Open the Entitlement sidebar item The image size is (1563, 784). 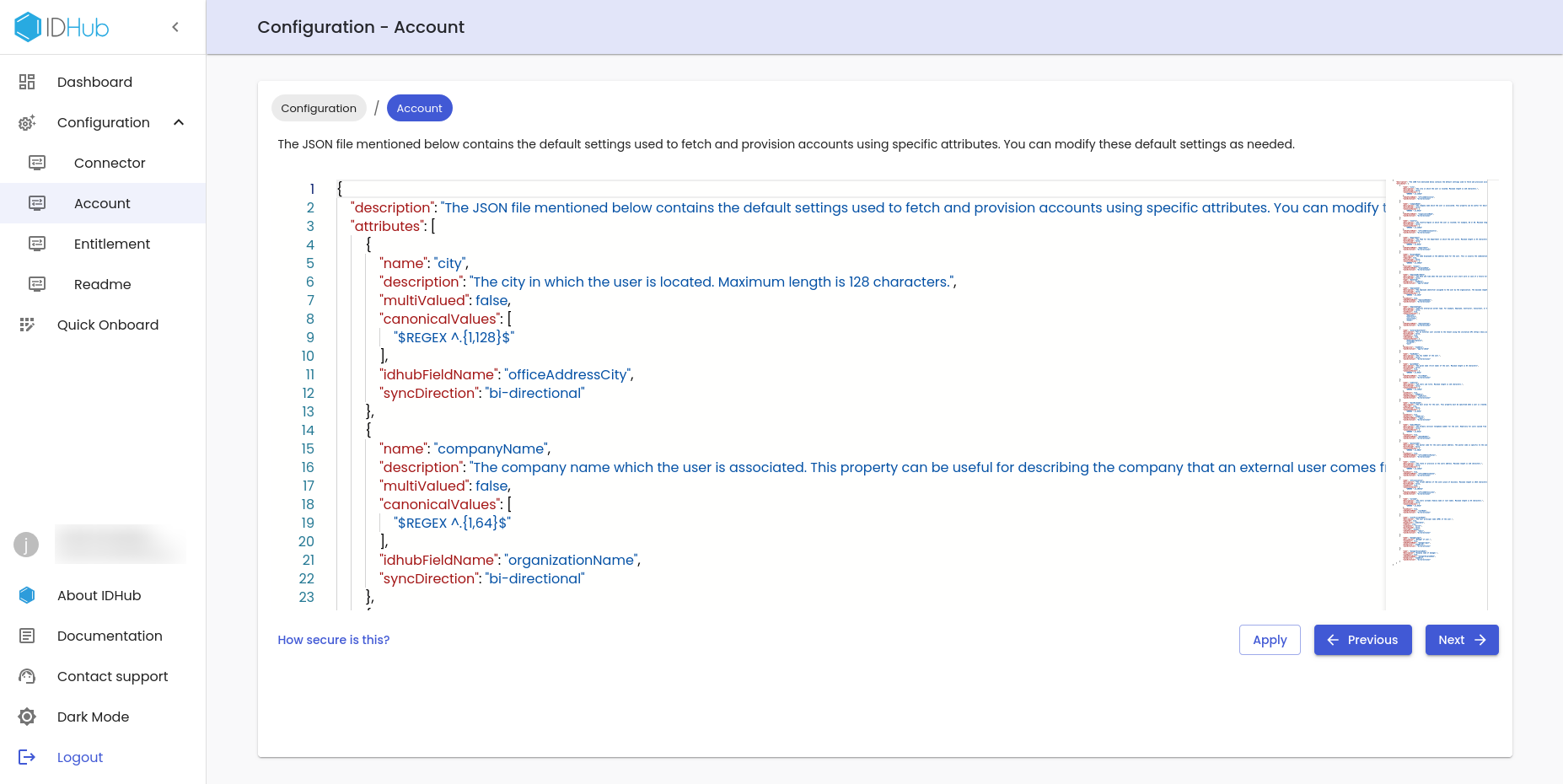tap(111, 244)
